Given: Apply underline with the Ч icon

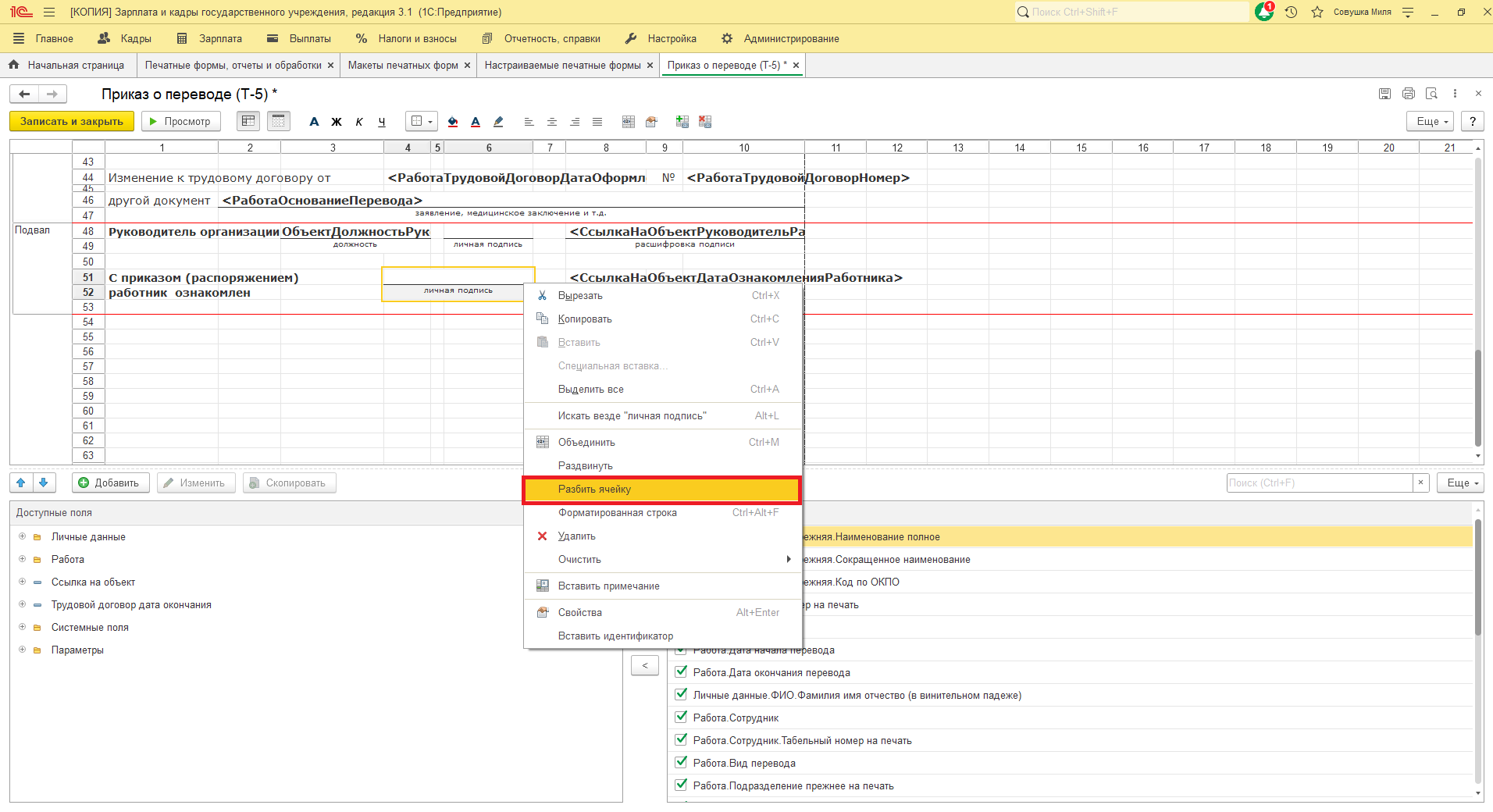Looking at the screenshot, I should click(382, 122).
